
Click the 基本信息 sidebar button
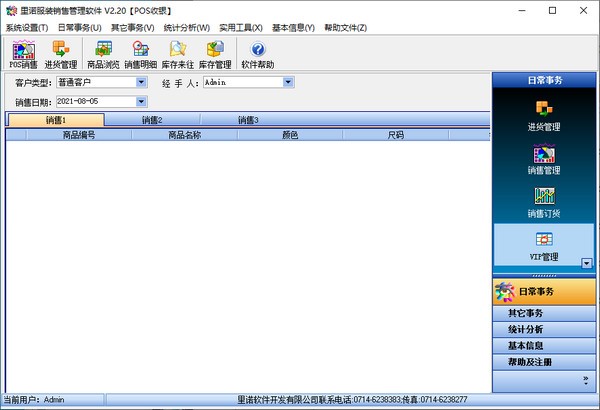click(543, 345)
